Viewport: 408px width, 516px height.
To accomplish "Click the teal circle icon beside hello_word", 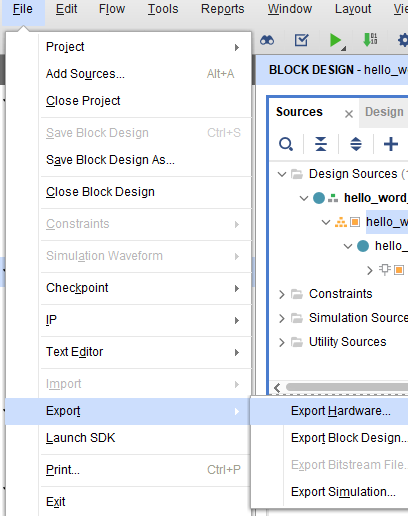I will (319, 198).
